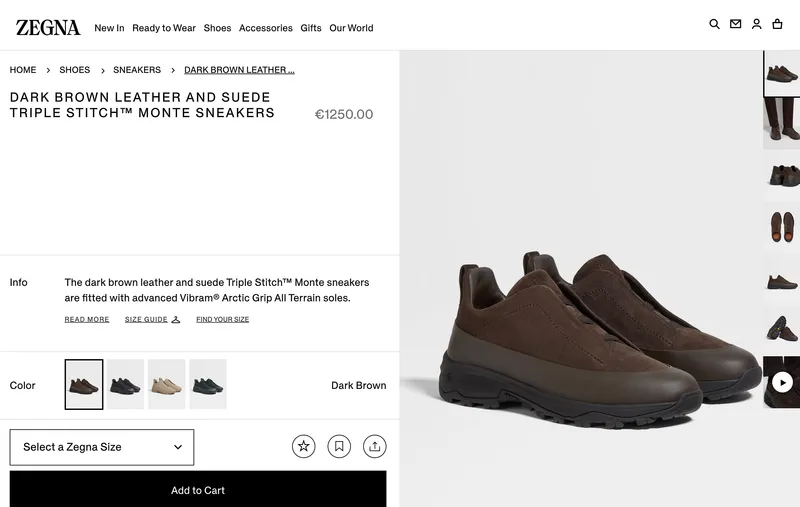Open the Ready to Wear menu

[164, 28]
